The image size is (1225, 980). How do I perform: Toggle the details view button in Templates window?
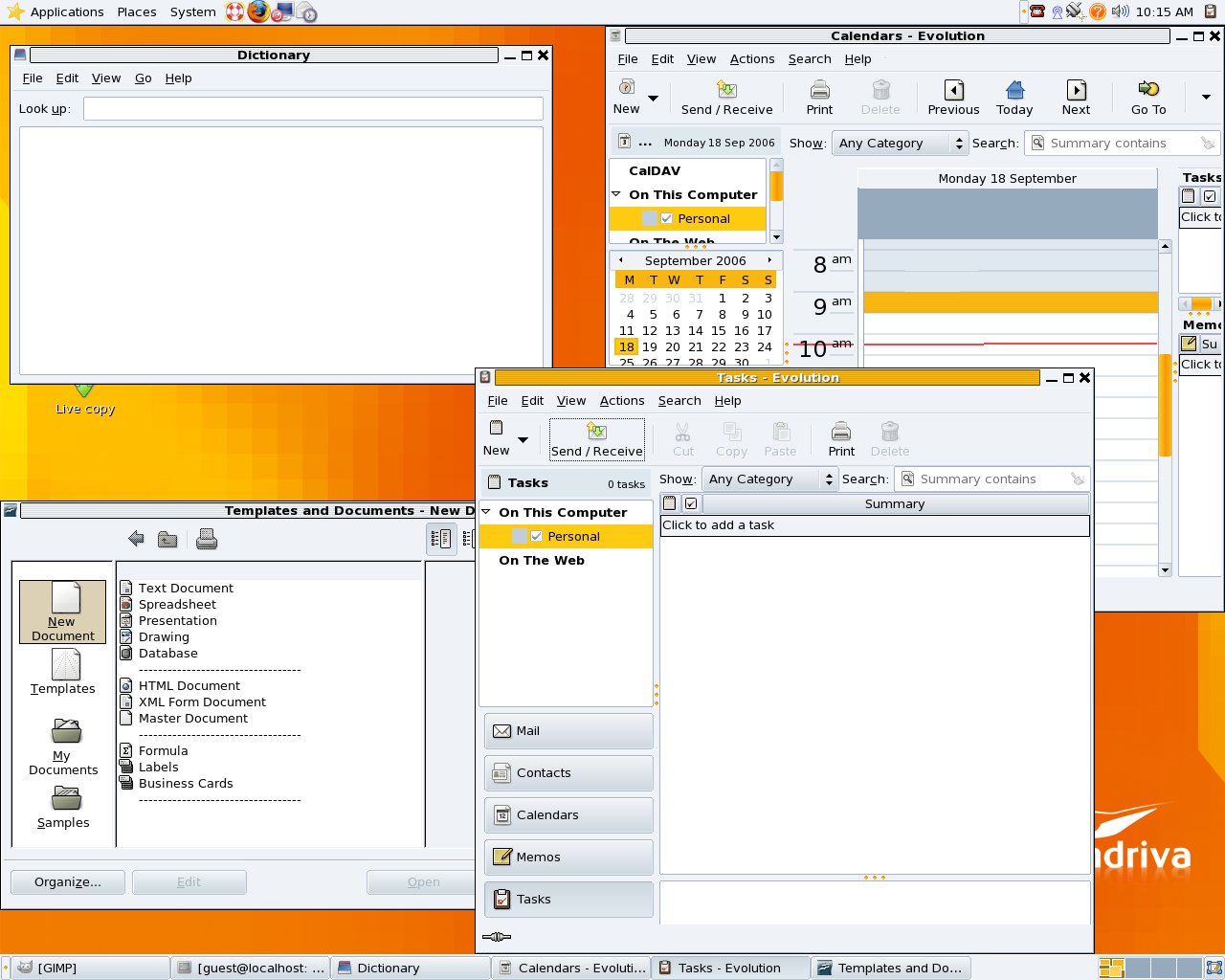[x=441, y=539]
